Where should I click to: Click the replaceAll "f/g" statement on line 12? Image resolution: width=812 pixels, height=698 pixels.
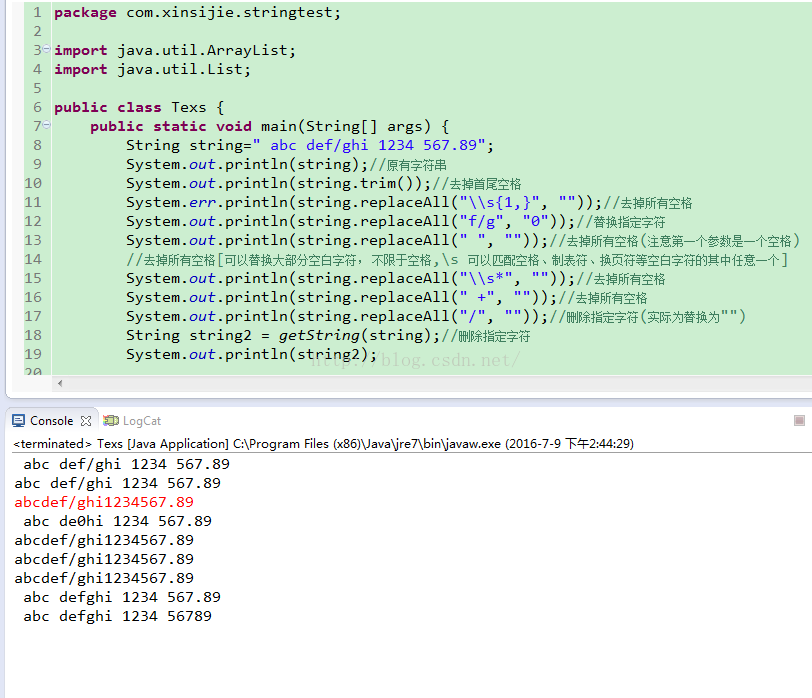click(x=351, y=222)
